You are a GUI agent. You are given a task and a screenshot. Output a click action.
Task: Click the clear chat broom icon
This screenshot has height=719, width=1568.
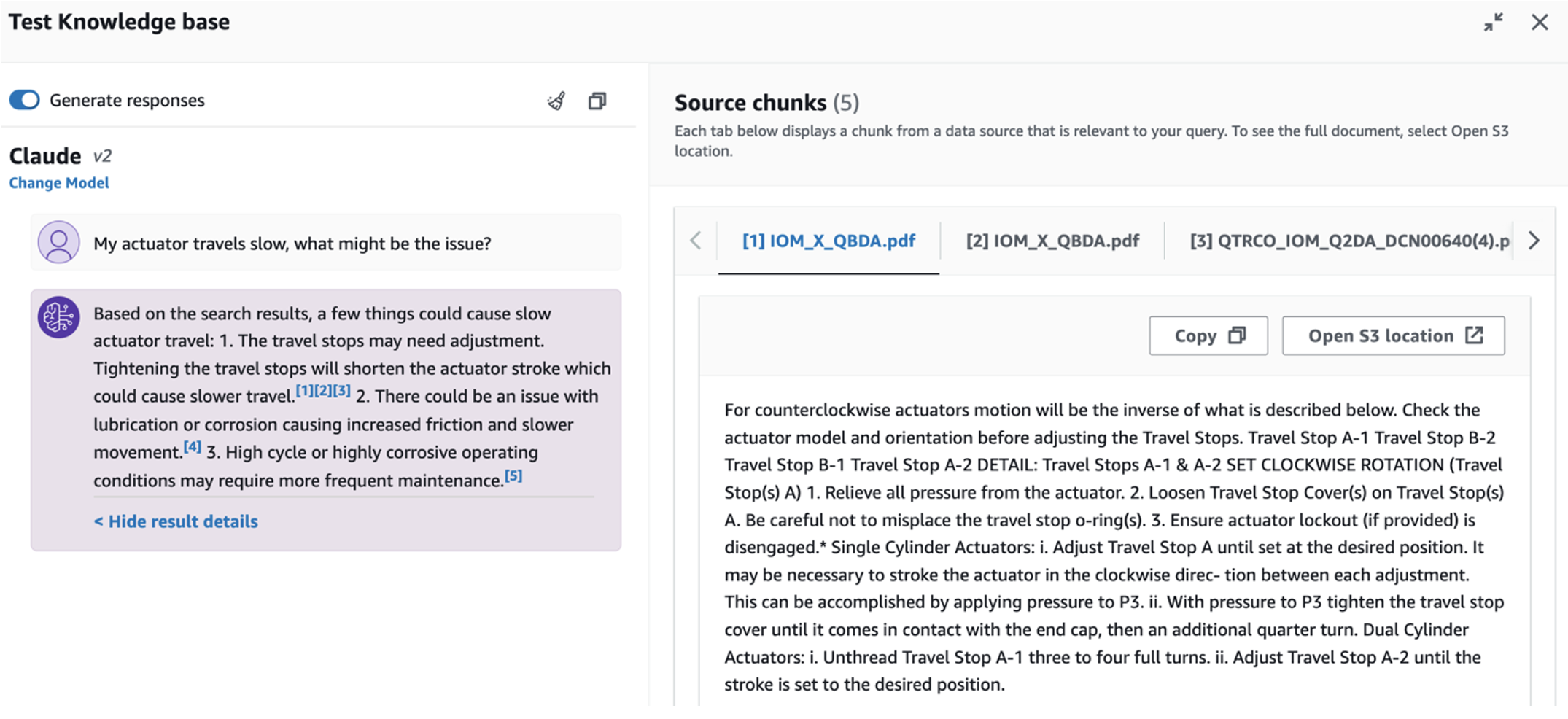[556, 101]
